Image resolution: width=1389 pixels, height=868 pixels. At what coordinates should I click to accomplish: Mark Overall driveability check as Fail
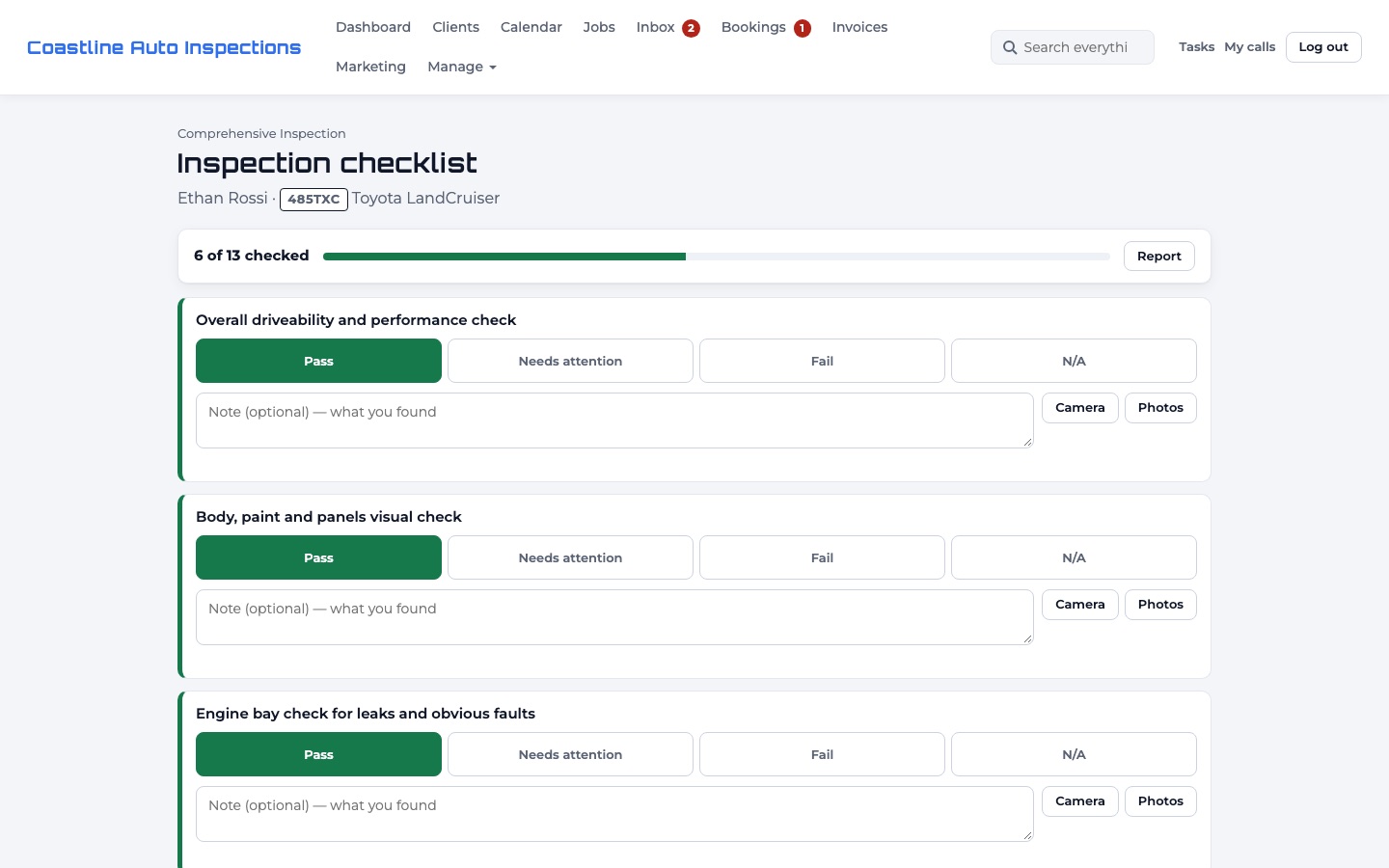tap(822, 361)
